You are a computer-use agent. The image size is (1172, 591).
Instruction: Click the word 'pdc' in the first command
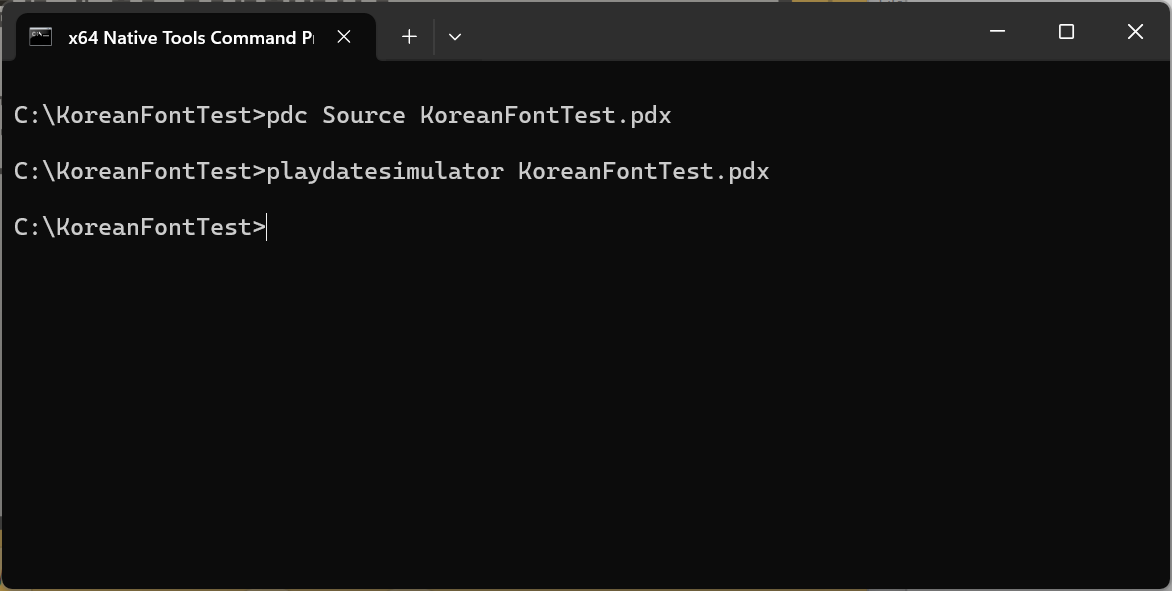pos(287,116)
